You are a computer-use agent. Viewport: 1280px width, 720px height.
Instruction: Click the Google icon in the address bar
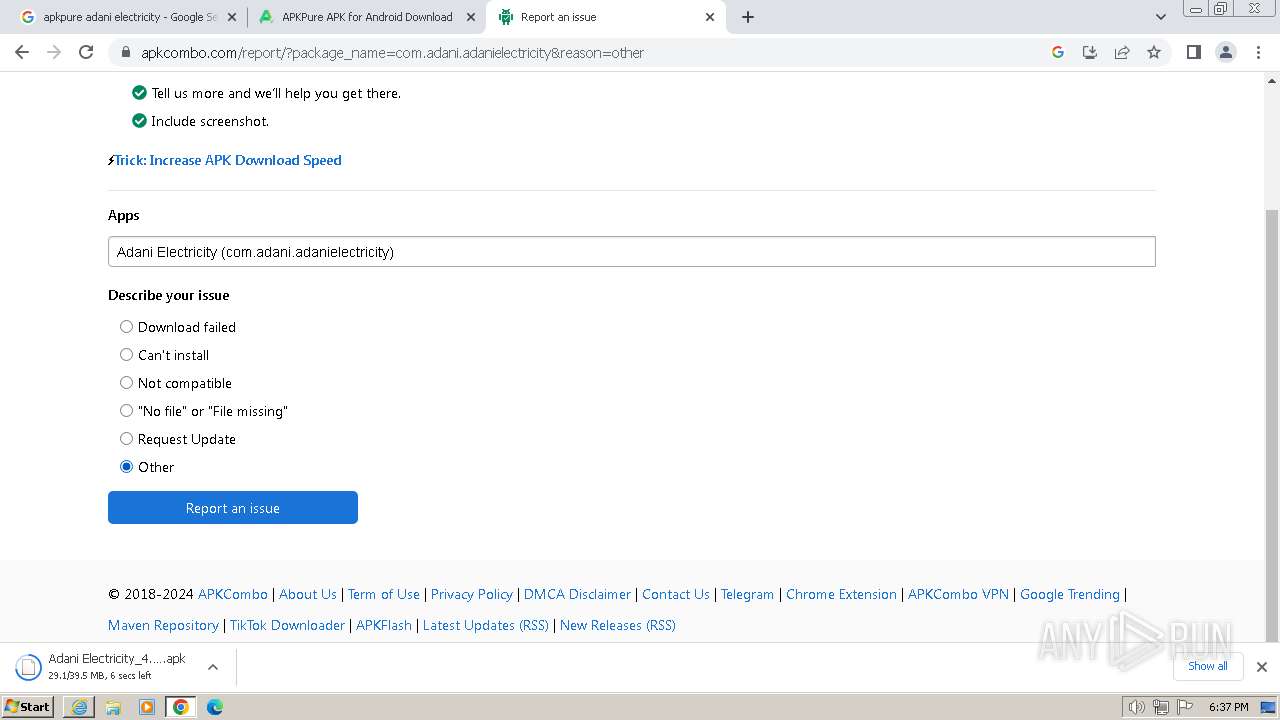[x=1058, y=52]
